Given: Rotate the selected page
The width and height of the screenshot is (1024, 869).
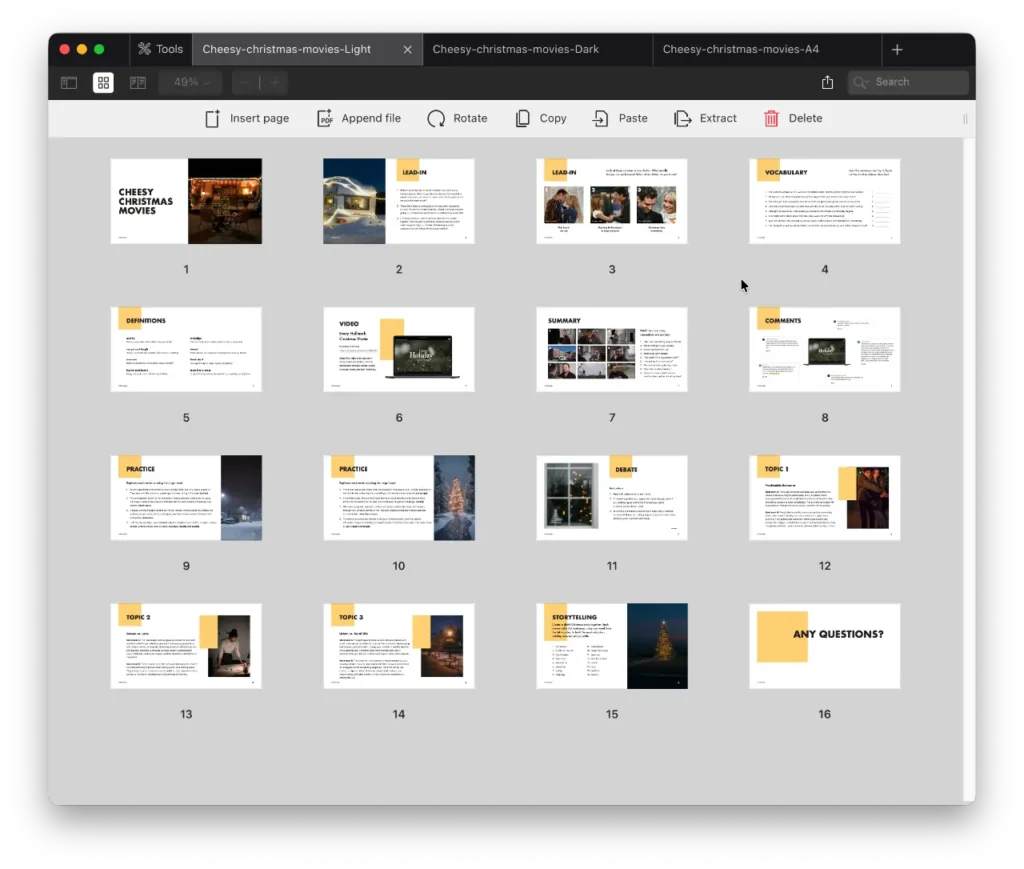Looking at the screenshot, I should (x=457, y=118).
